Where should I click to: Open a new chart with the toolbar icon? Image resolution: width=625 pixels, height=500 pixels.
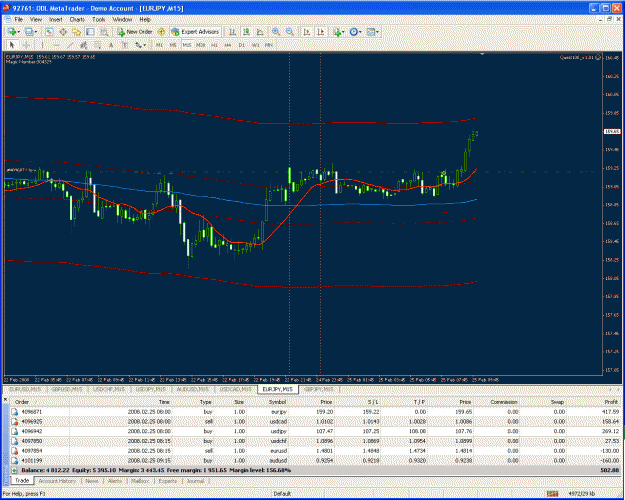coord(12,32)
